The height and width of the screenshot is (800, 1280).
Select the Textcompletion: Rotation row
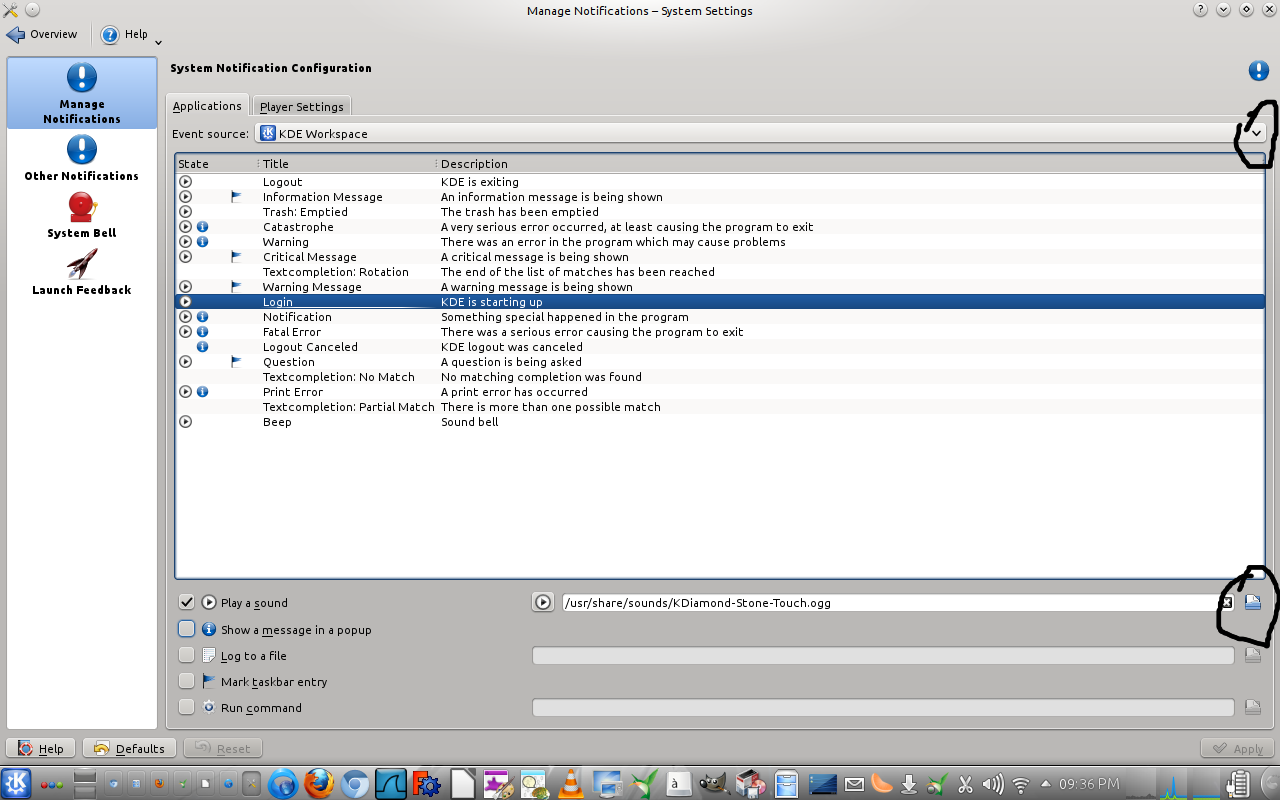(x=720, y=272)
